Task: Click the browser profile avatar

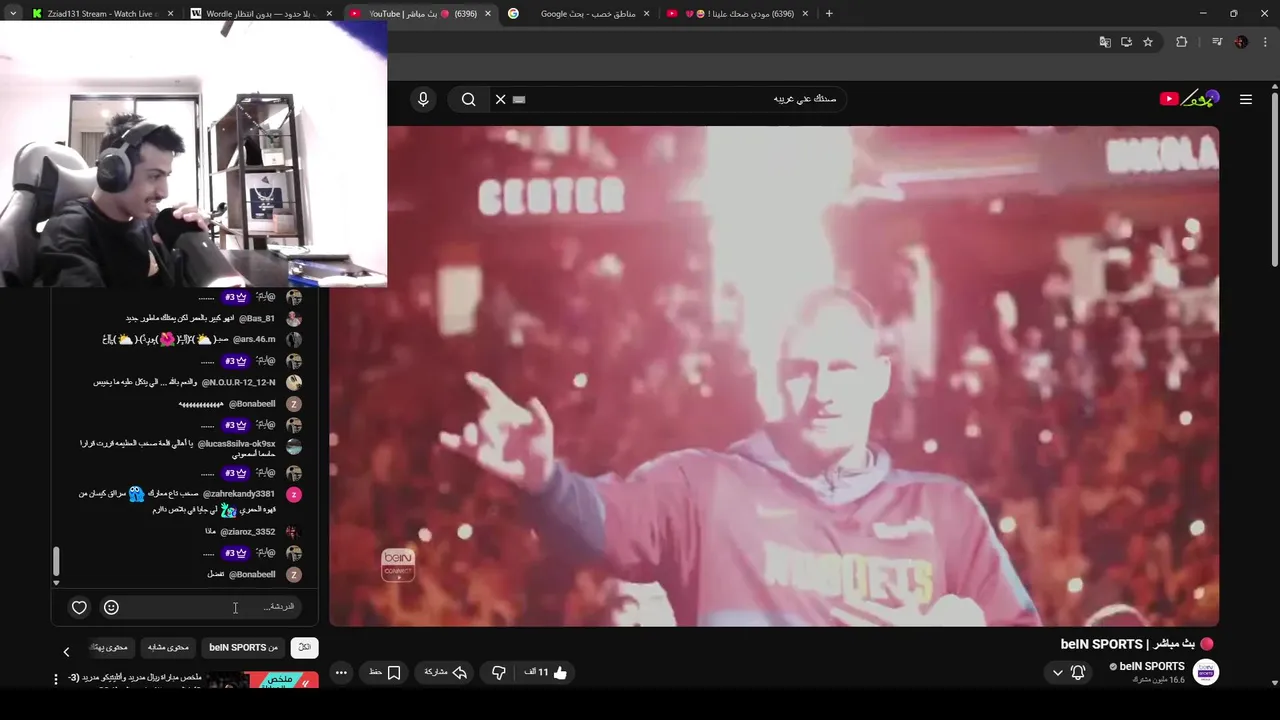Action: click(x=1241, y=42)
